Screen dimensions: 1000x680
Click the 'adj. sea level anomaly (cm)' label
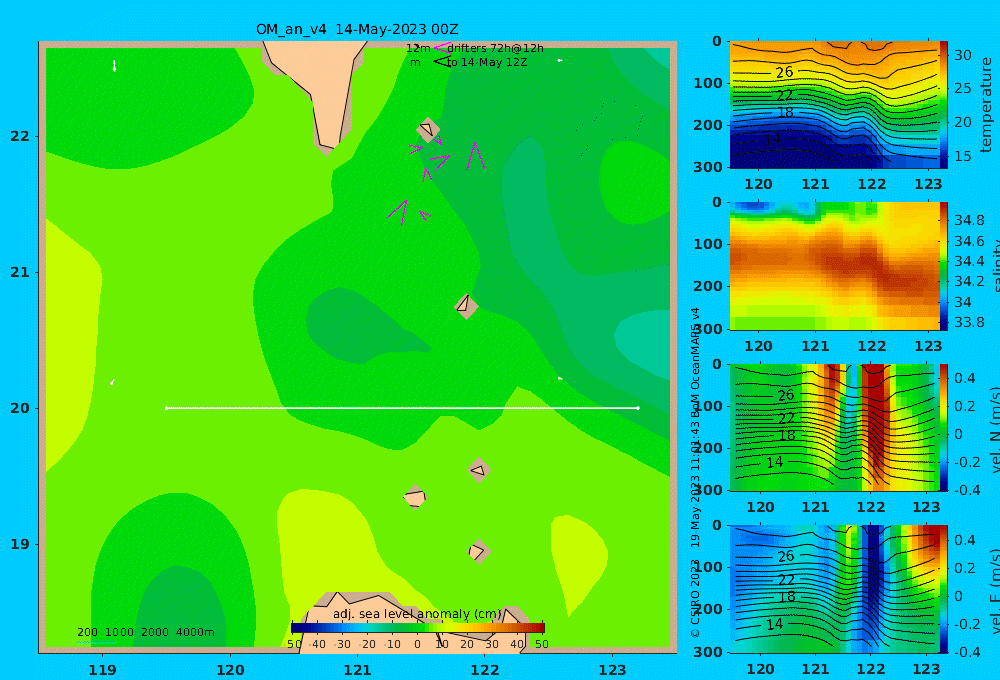[x=417, y=614]
